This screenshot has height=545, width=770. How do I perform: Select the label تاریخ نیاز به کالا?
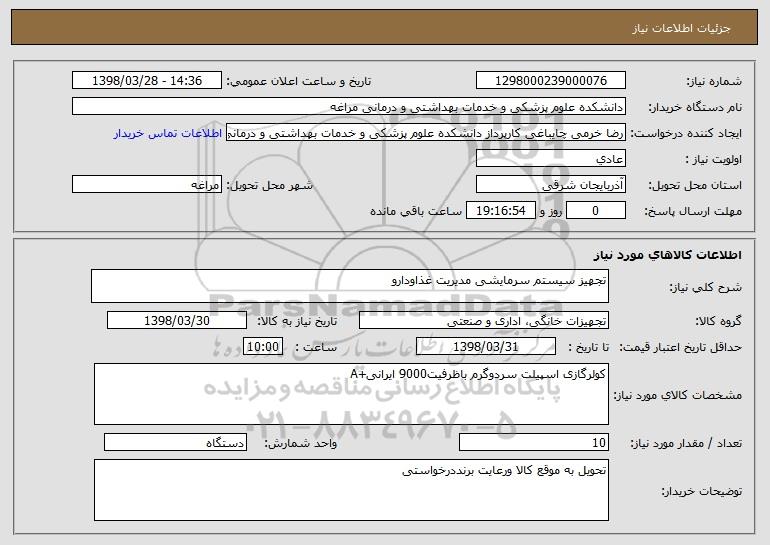[x=297, y=322]
